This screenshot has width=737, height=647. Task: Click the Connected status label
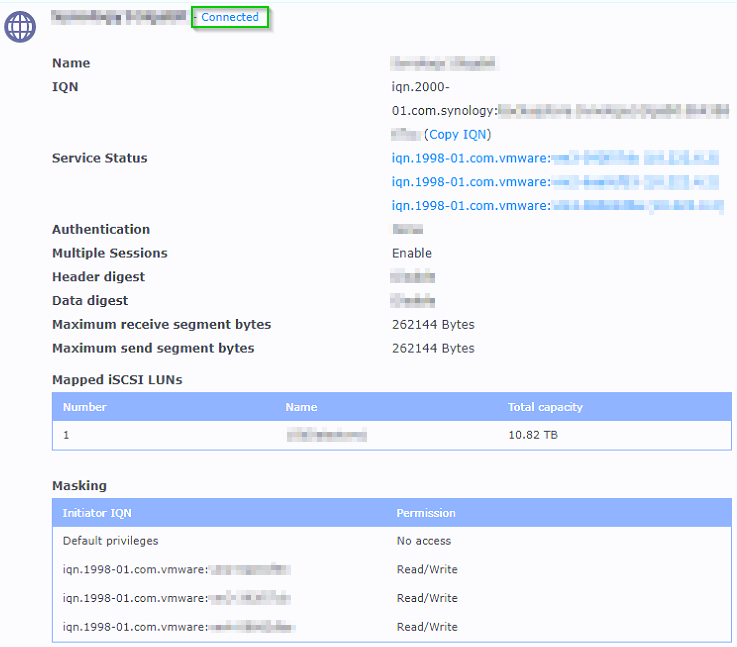(230, 17)
